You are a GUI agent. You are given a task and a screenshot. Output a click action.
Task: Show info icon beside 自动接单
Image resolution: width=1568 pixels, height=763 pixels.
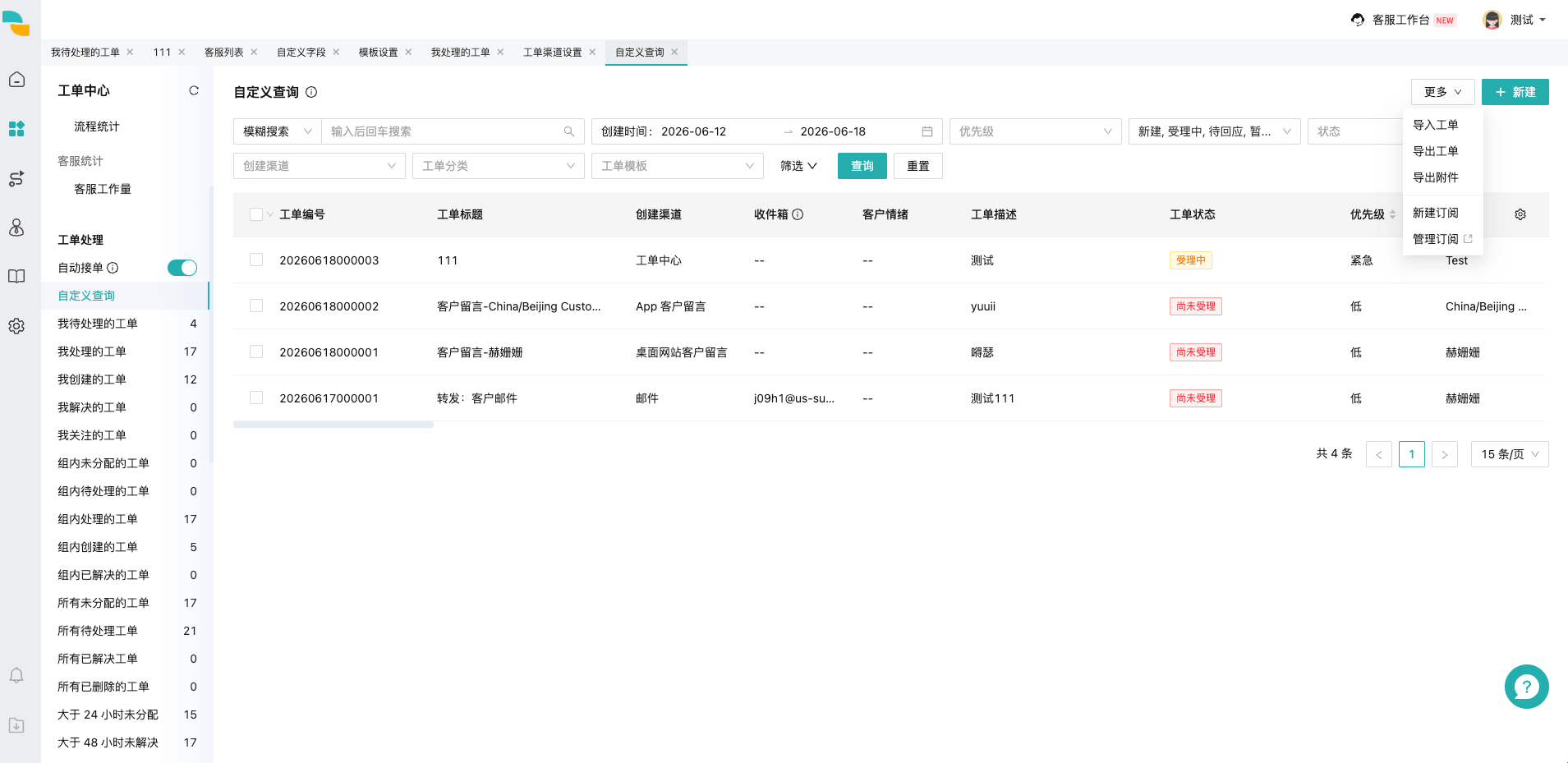tap(113, 268)
